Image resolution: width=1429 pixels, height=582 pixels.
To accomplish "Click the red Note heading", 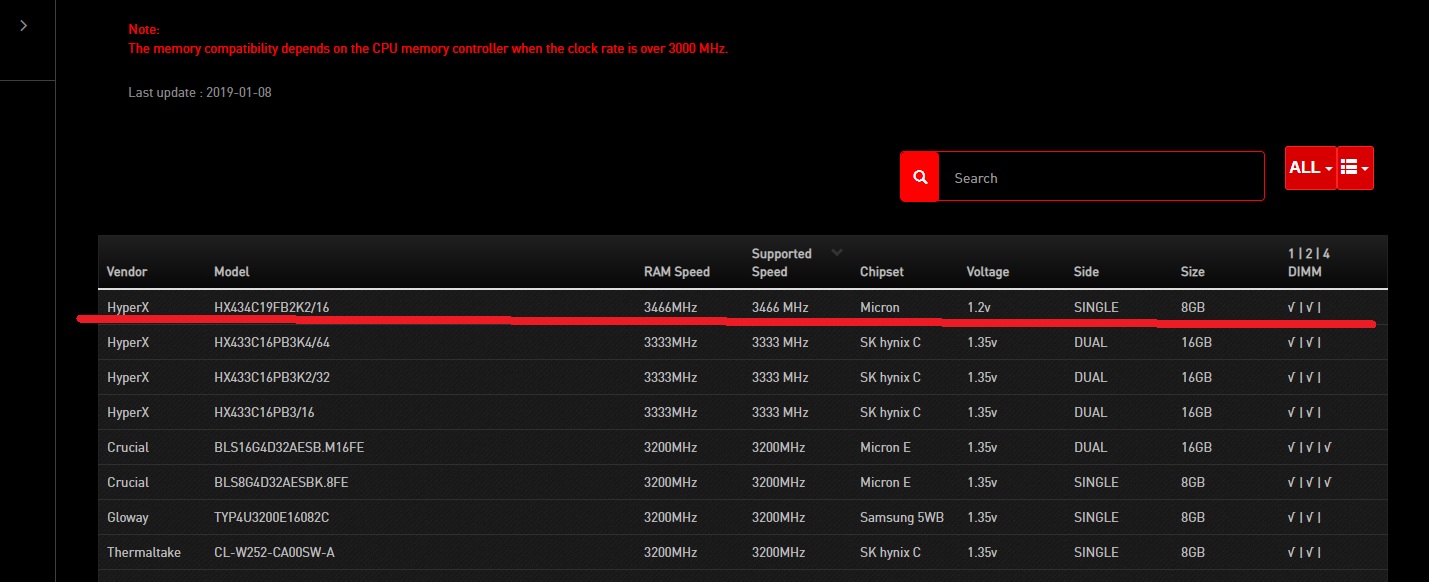I will coord(144,30).
